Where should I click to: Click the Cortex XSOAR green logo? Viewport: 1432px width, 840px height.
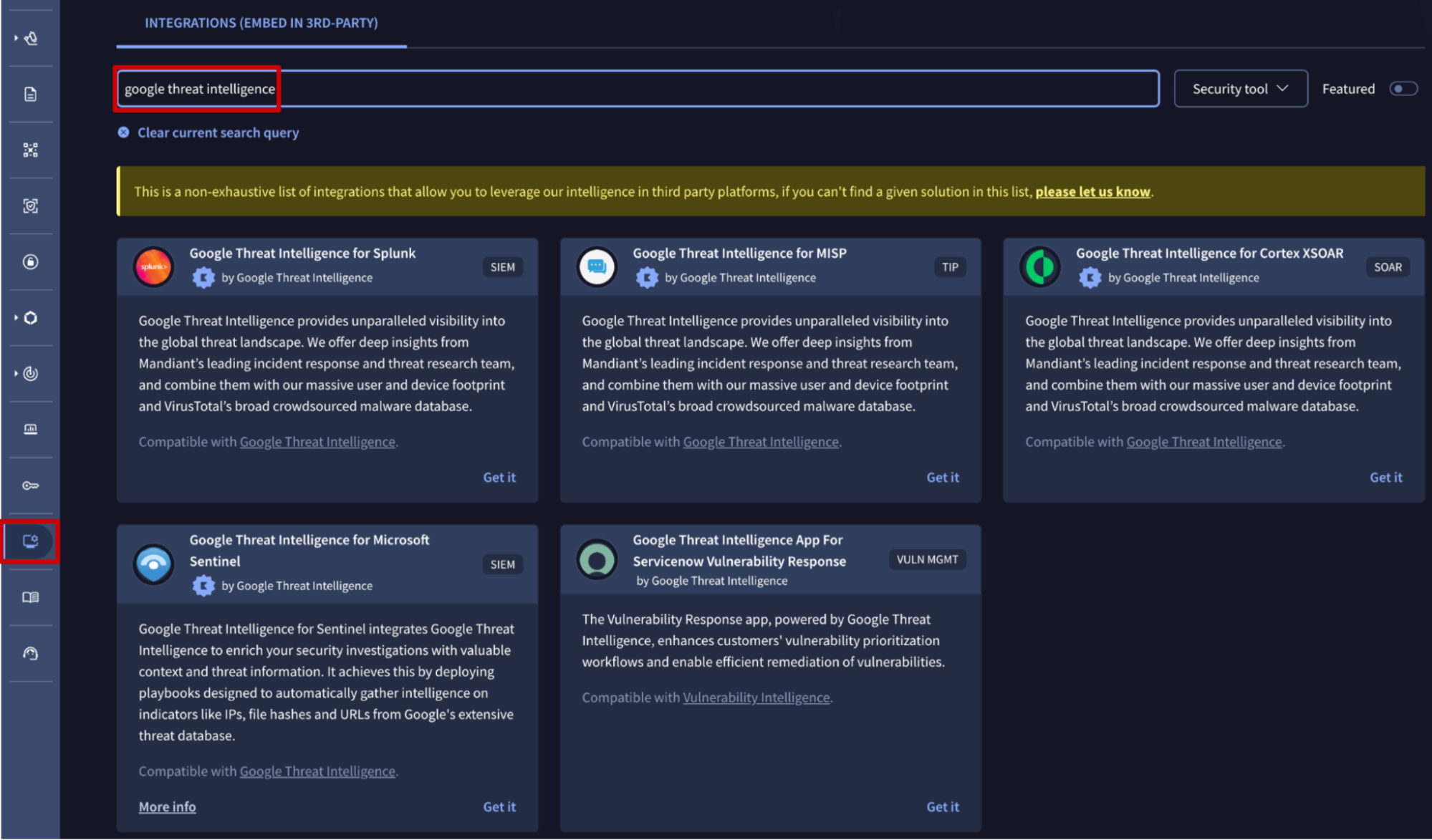pyautogui.click(x=1040, y=267)
